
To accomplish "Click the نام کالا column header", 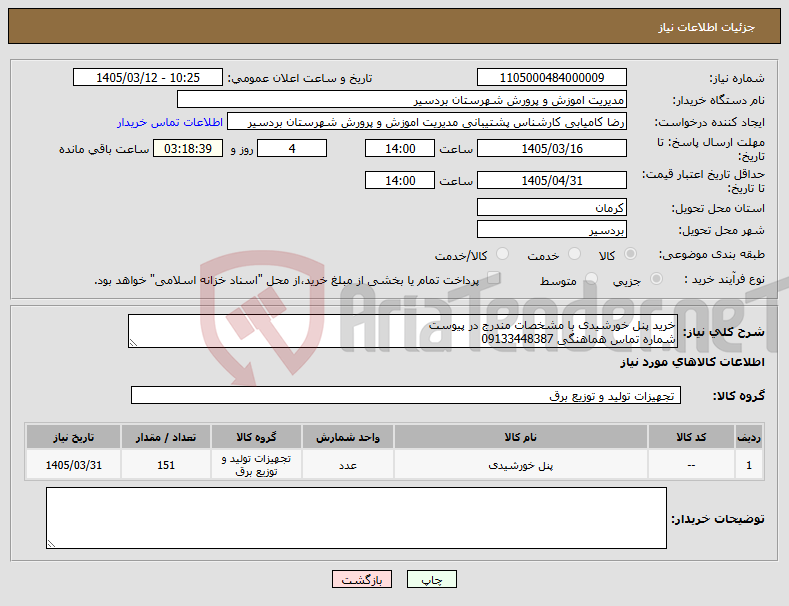I will point(520,437).
